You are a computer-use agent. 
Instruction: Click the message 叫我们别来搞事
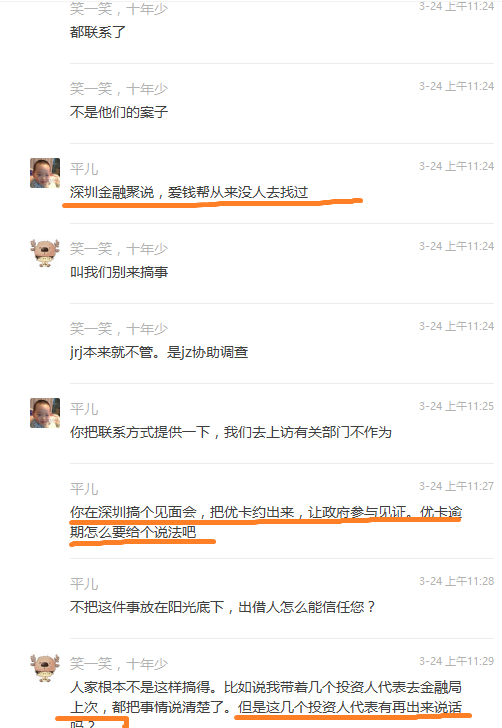(x=119, y=272)
